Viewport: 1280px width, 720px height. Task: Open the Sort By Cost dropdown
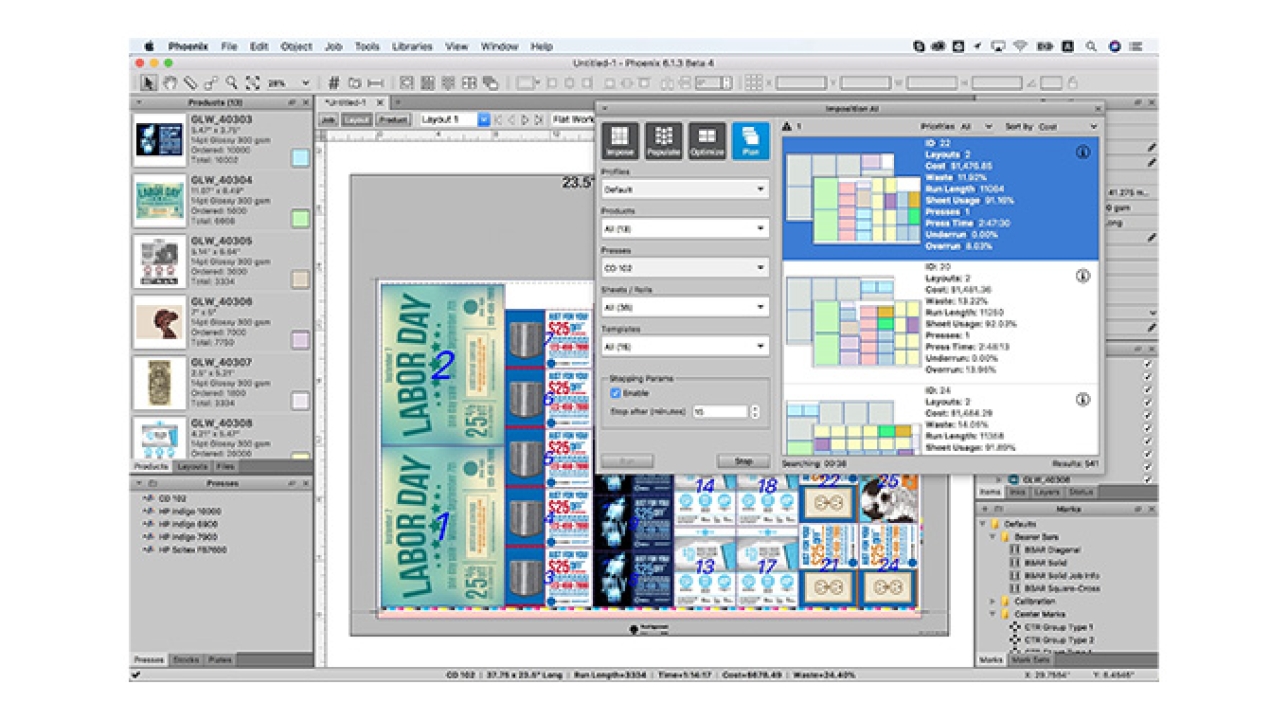pyautogui.click(x=1067, y=127)
